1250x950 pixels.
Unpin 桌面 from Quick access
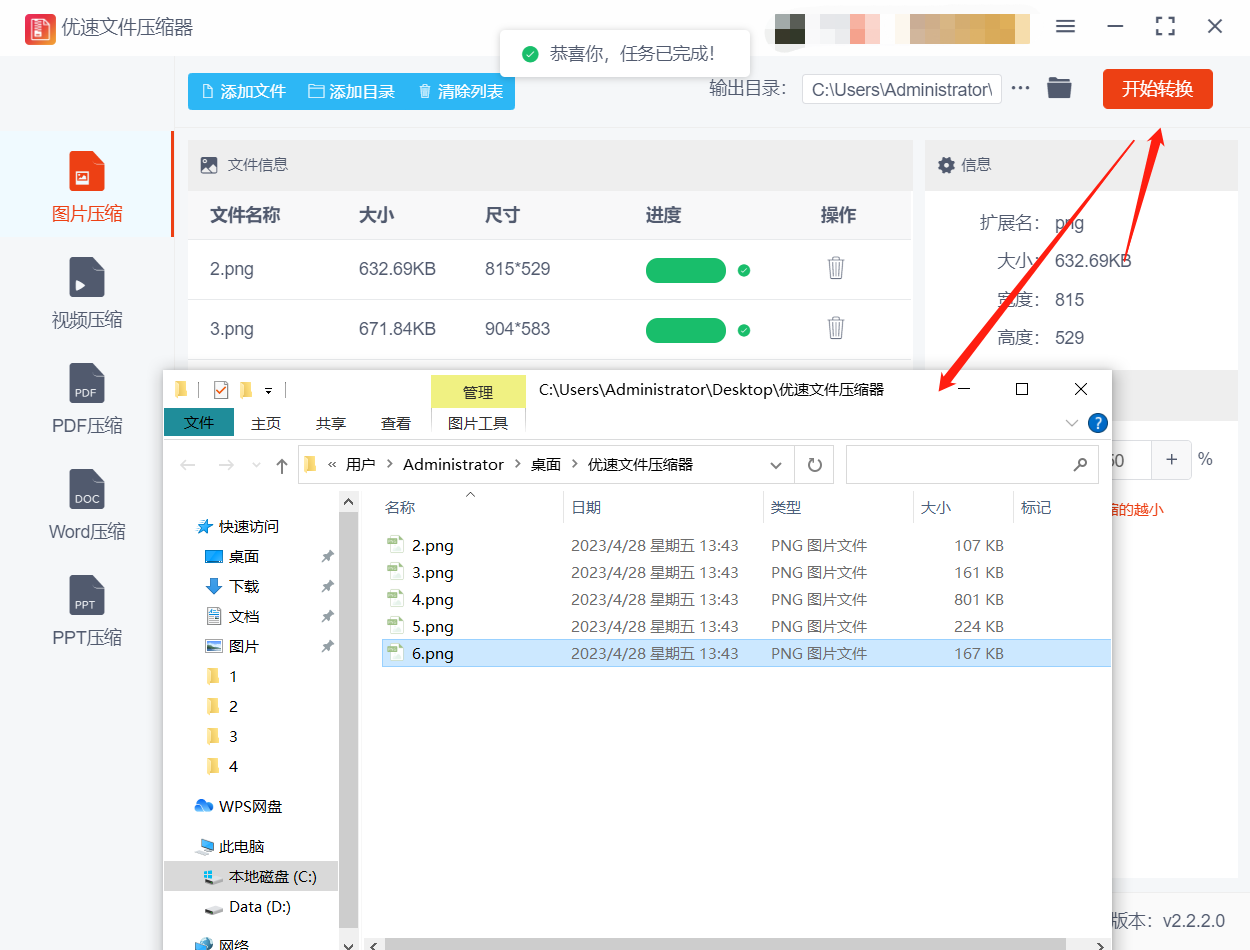[327, 556]
